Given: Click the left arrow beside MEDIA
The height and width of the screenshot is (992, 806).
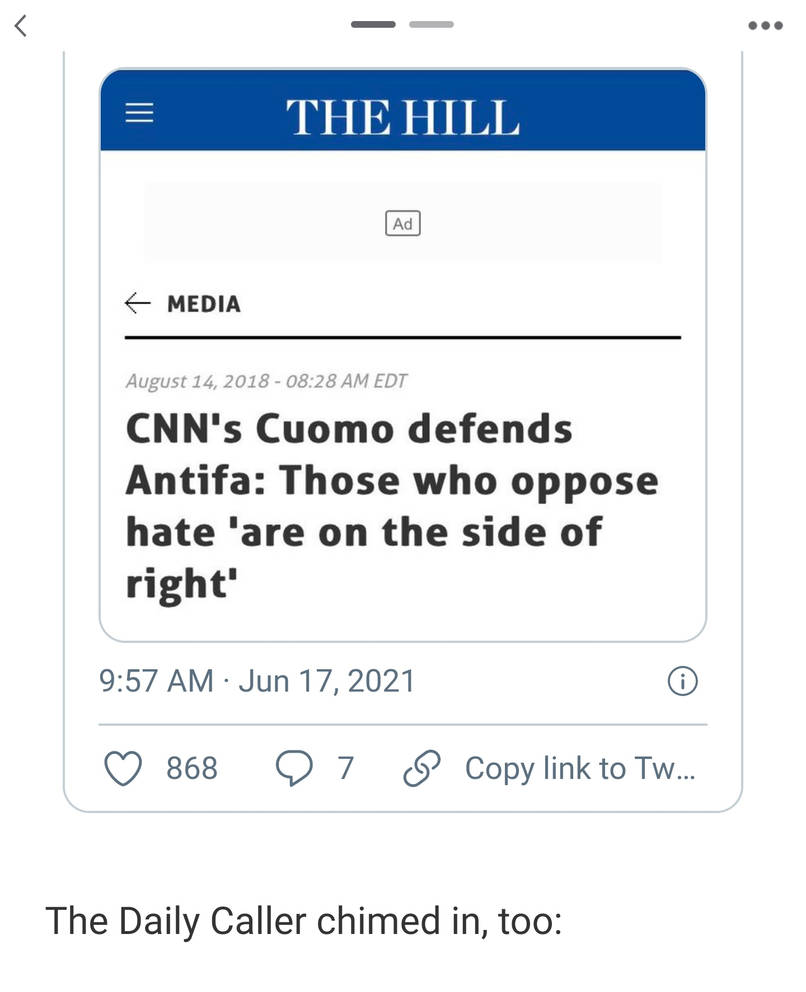Looking at the screenshot, I should (137, 303).
